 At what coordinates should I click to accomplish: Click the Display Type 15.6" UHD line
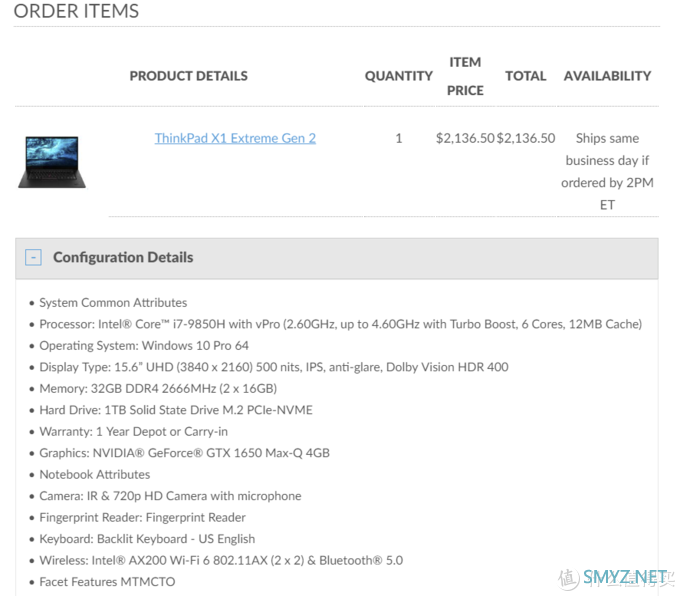point(274,367)
